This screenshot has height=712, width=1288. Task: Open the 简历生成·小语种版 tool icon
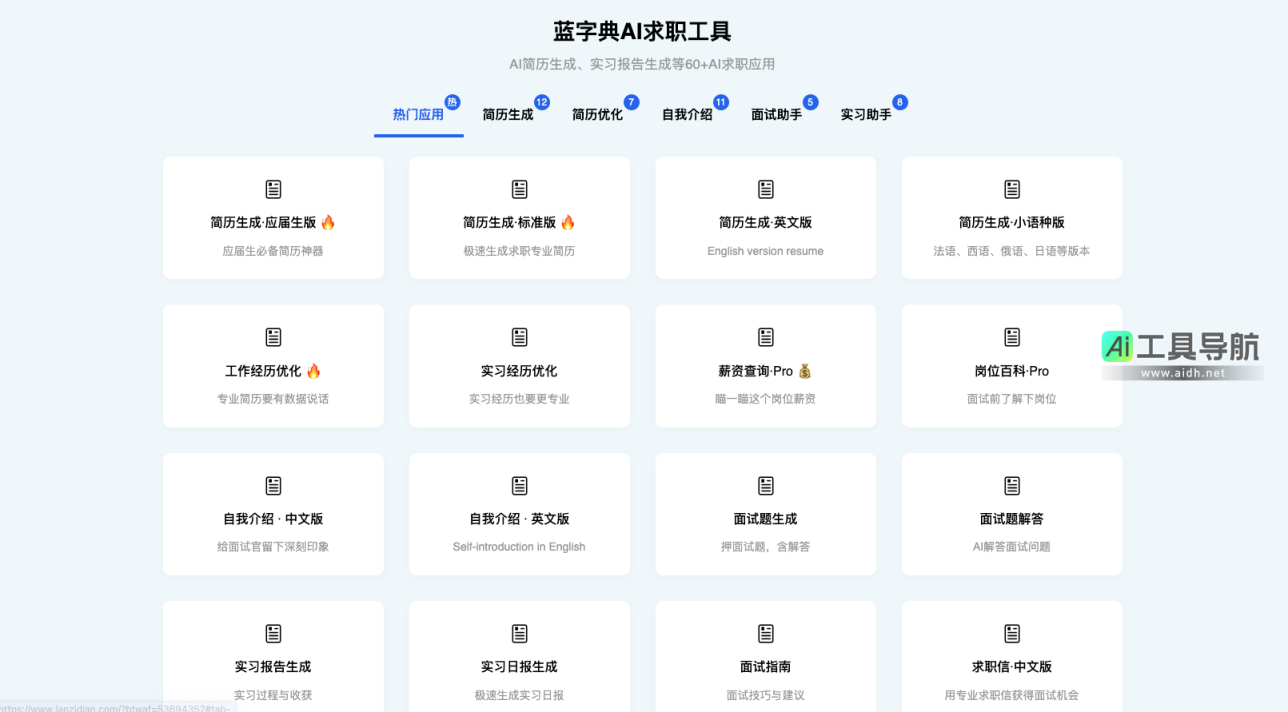click(x=1011, y=188)
